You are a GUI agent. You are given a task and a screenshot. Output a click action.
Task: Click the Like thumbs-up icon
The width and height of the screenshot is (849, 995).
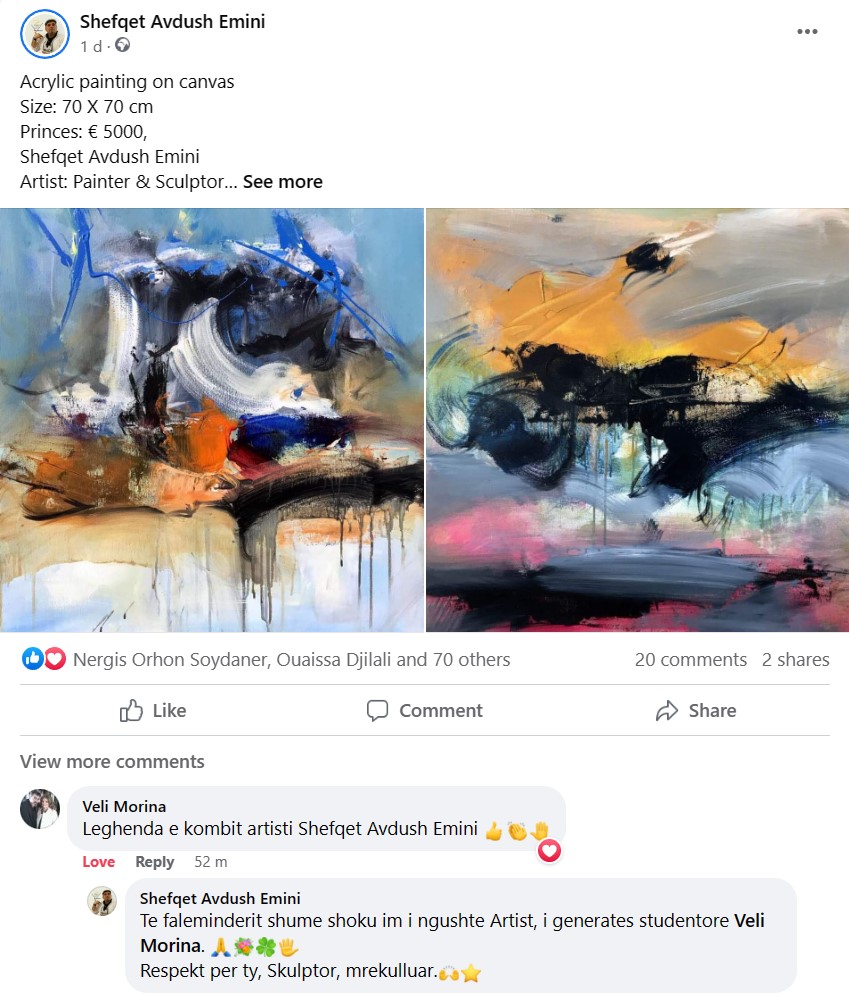pyautogui.click(x=131, y=711)
